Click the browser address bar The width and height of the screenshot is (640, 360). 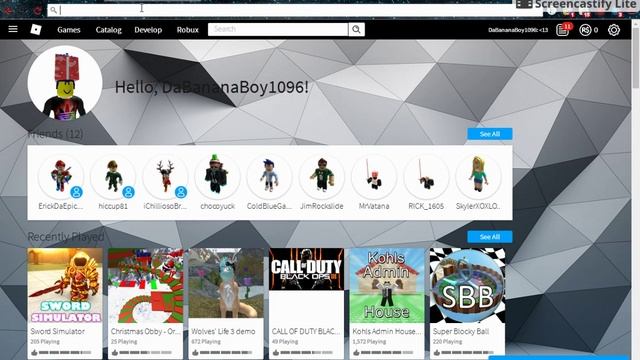[x=295, y=10]
